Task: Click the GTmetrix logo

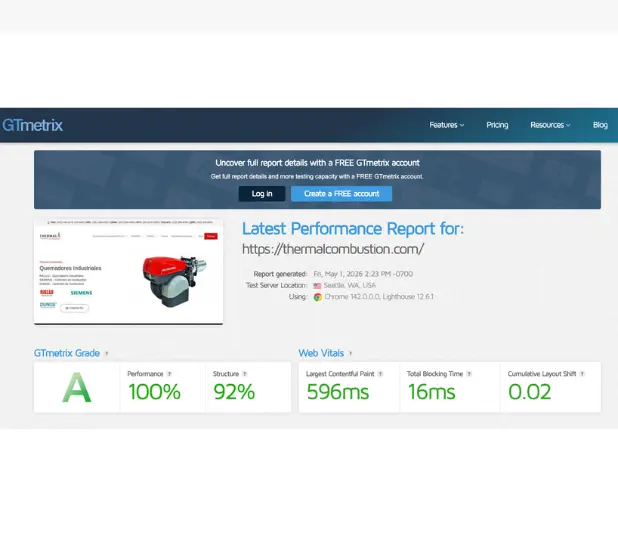Action: [x=32, y=125]
